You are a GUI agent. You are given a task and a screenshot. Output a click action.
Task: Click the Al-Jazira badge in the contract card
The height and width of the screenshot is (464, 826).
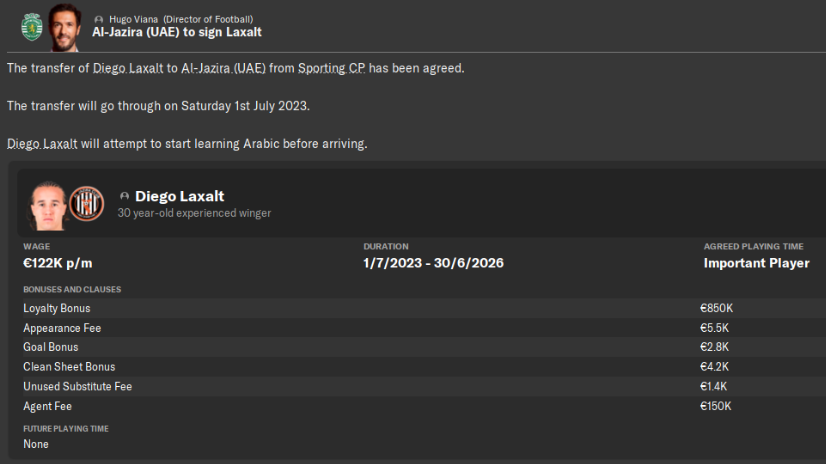[87, 202]
